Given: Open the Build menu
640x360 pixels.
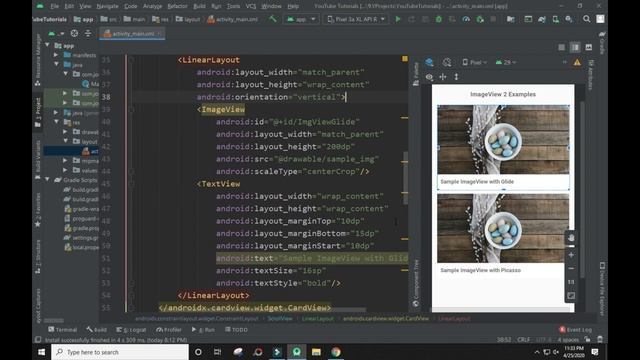Looking at the screenshot, I should tap(199, 6).
